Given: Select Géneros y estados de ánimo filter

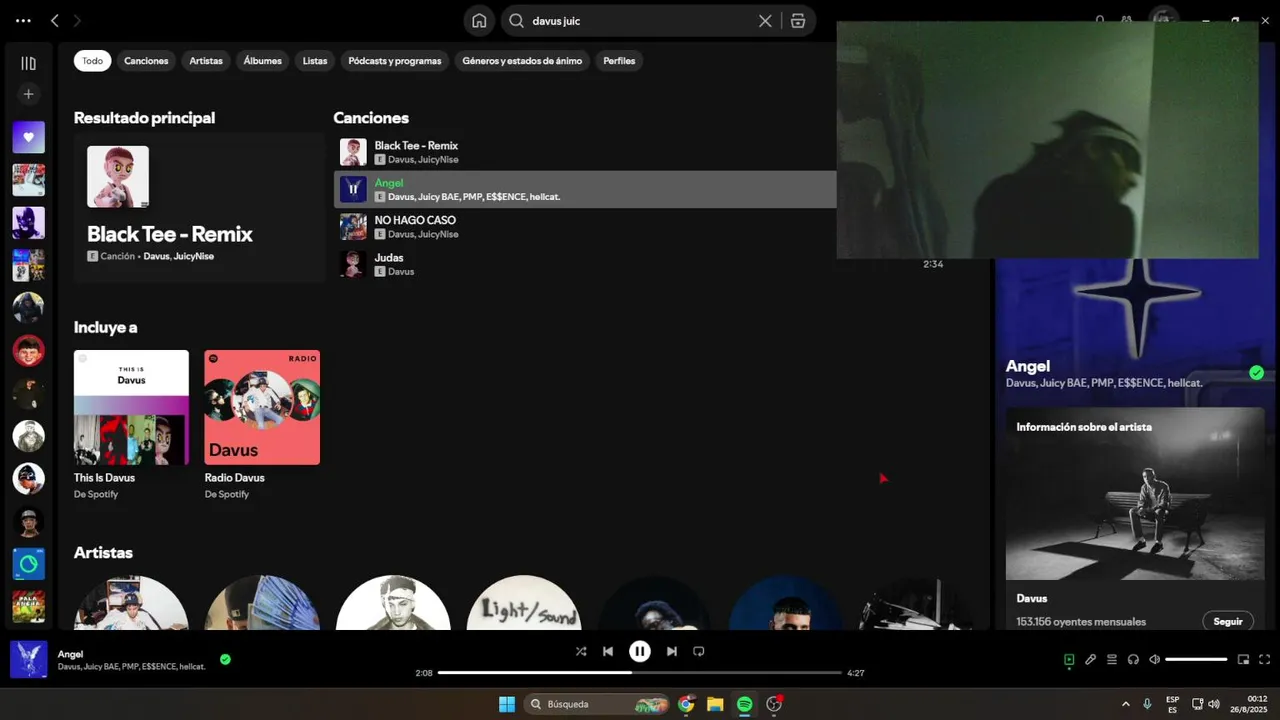Looking at the screenshot, I should click(522, 61).
